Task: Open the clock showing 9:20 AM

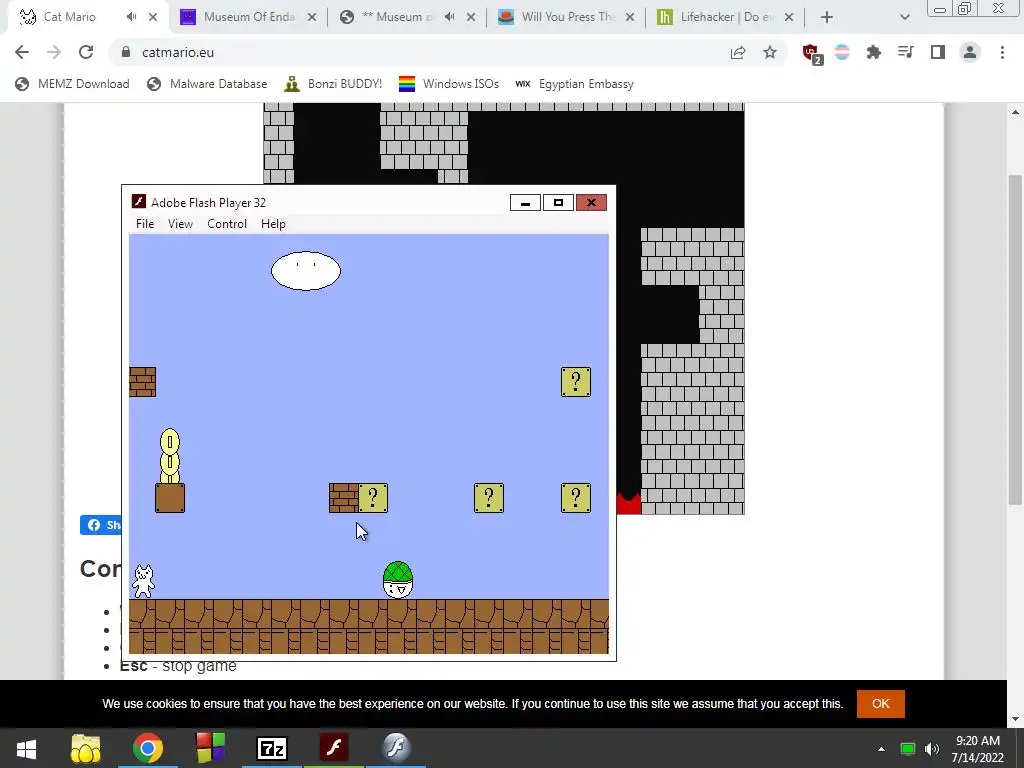Action: (978, 749)
